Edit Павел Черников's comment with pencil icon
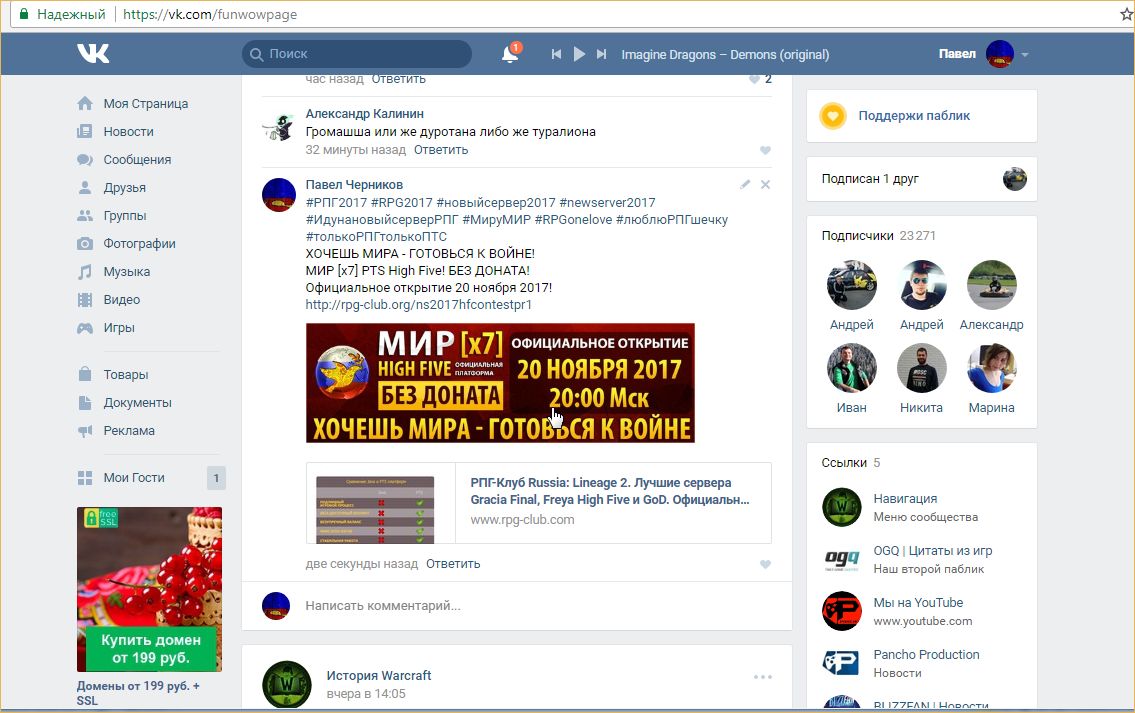 coord(744,185)
